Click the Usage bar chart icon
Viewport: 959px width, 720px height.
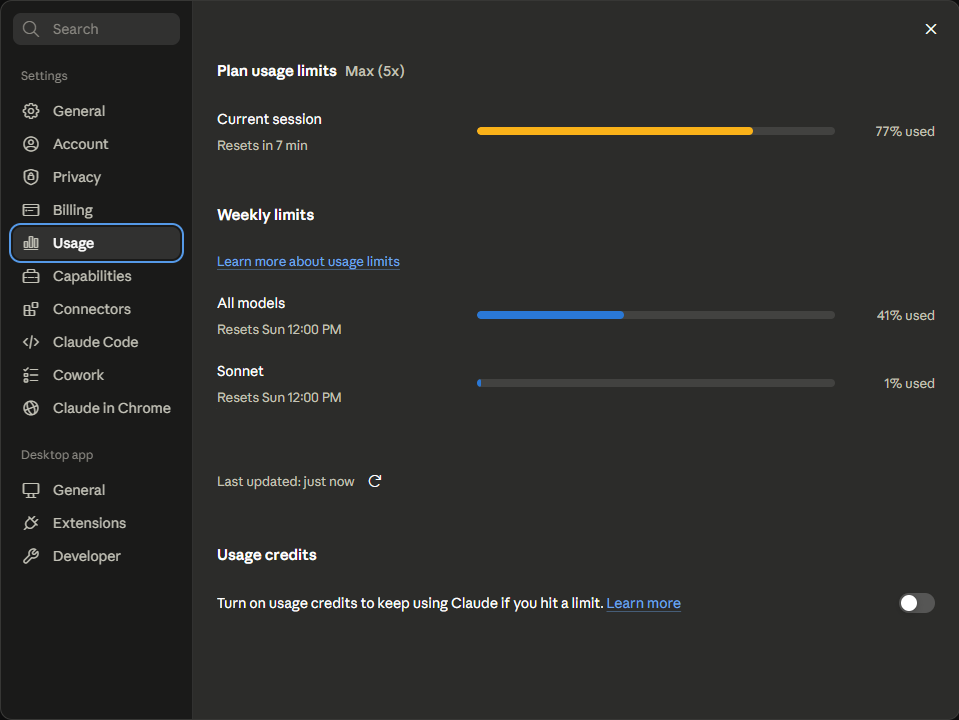(31, 243)
